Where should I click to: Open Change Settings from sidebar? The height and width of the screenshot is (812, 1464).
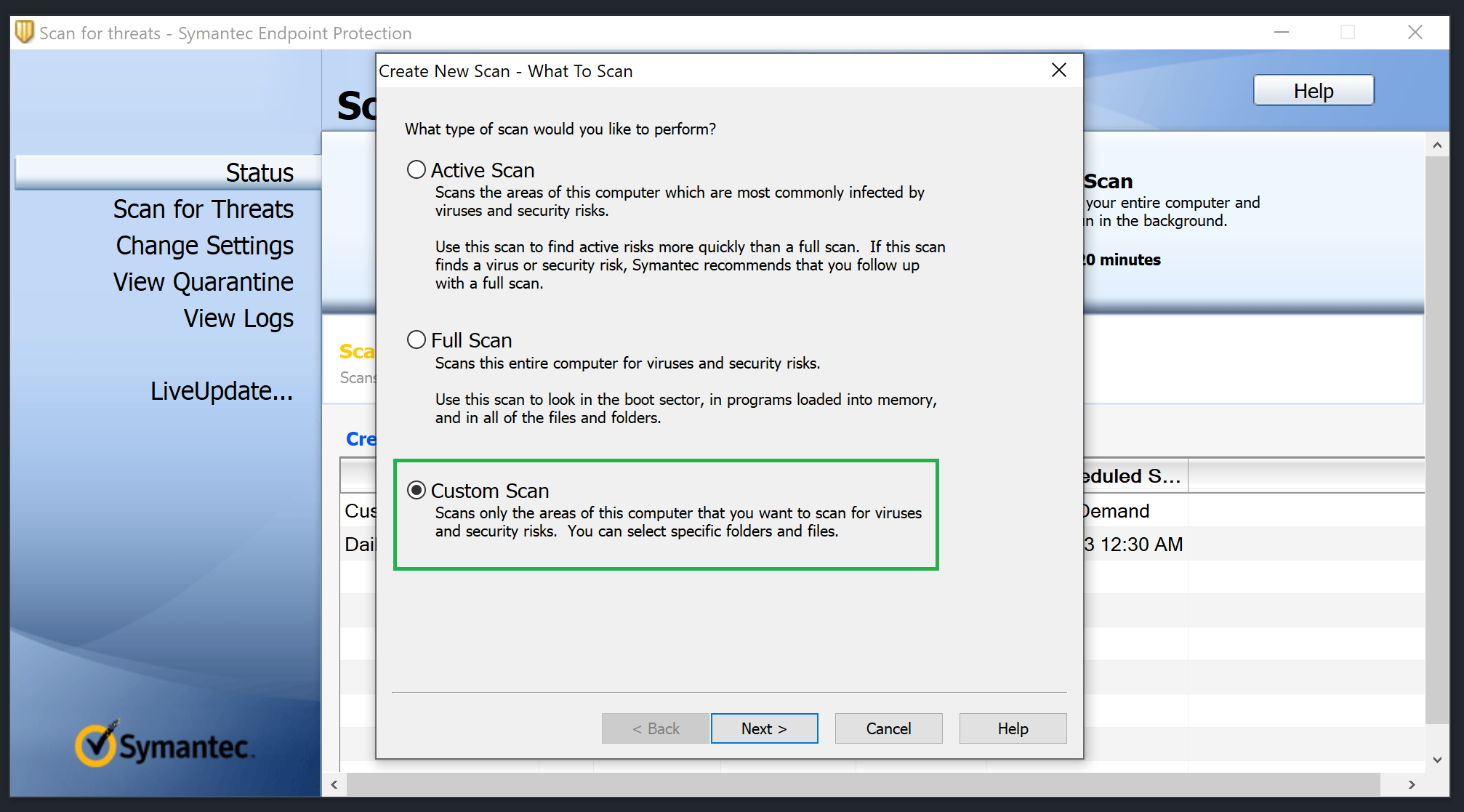pos(204,246)
